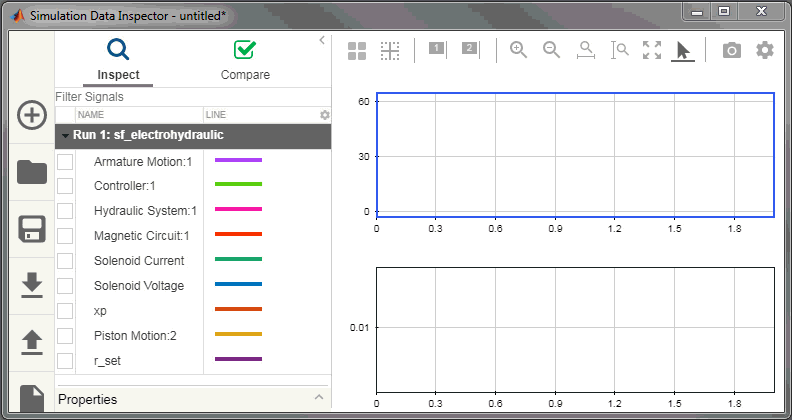Screen dimensions: 792x420
Task: Open preferences gear in top toolbar
Action: 765,50
